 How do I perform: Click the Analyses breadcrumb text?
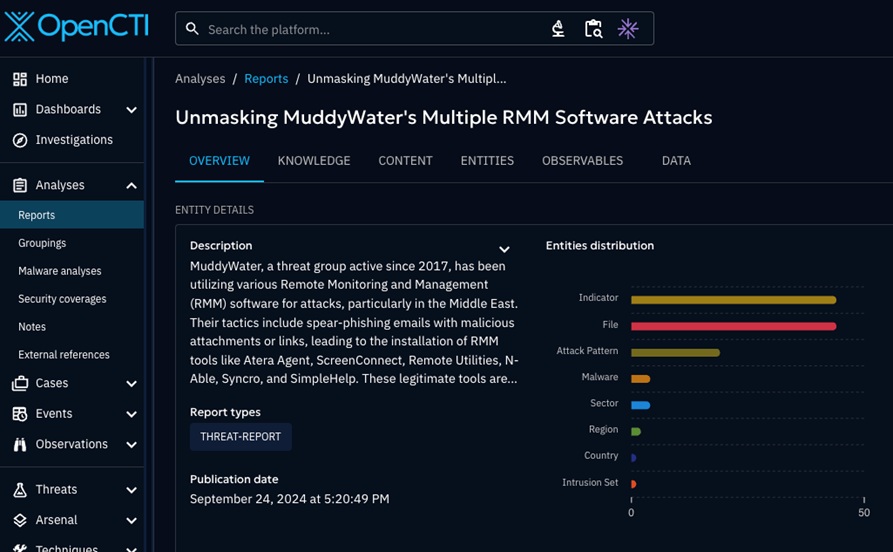[x=200, y=79]
